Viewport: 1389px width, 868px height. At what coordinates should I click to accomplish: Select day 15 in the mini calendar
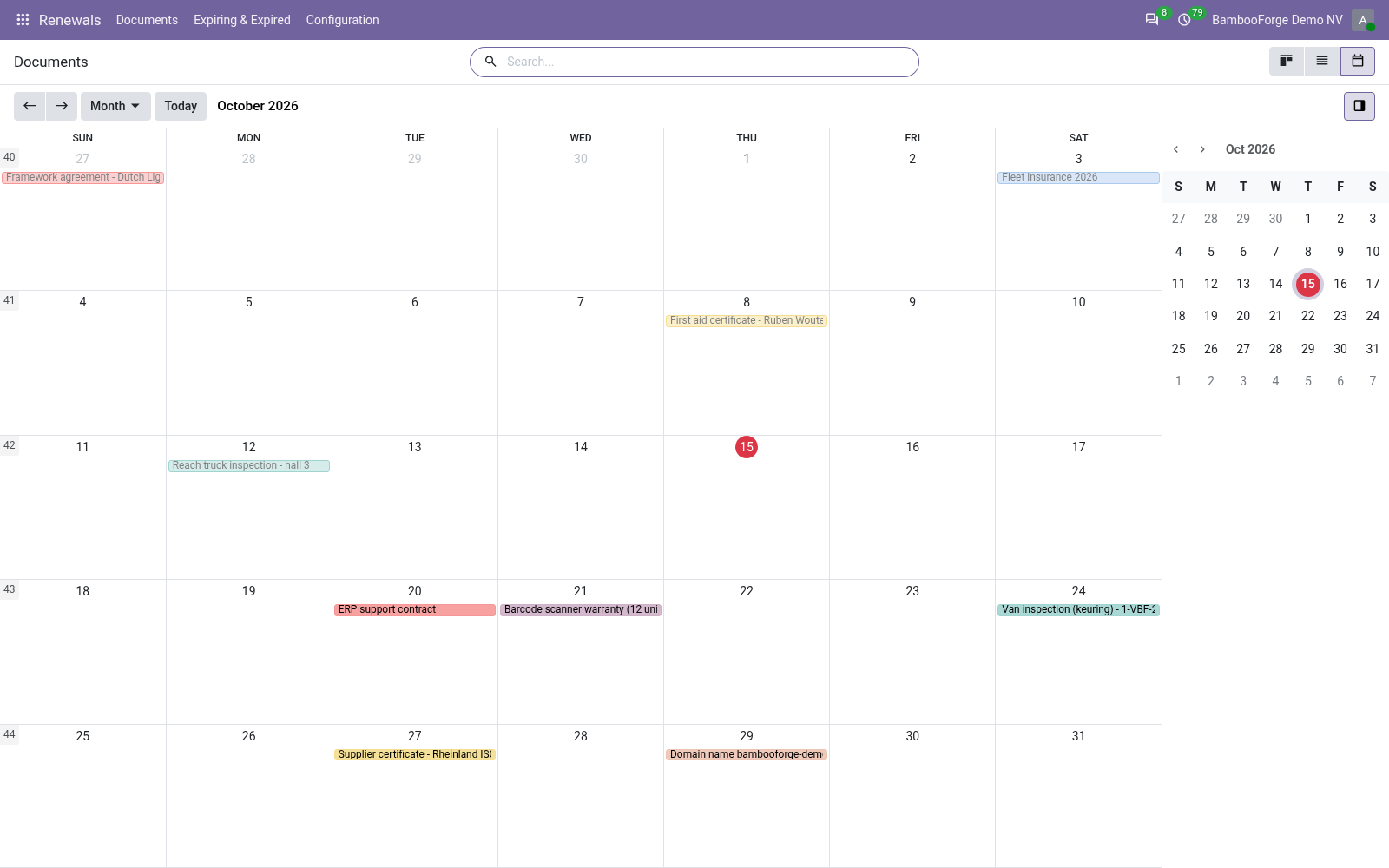[x=1308, y=284]
